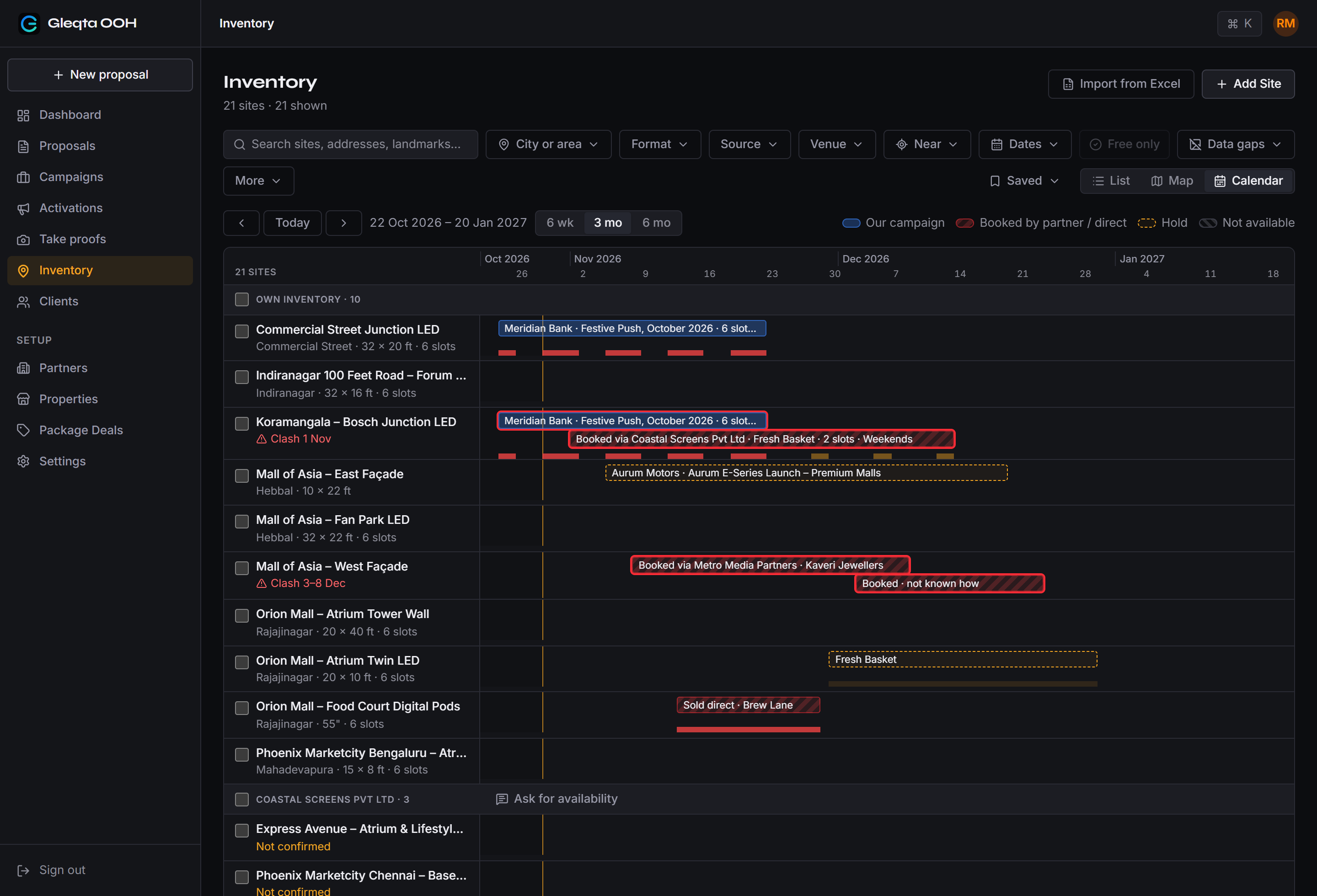Open Settings gear icon in sidebar

[x=23, y=462]
